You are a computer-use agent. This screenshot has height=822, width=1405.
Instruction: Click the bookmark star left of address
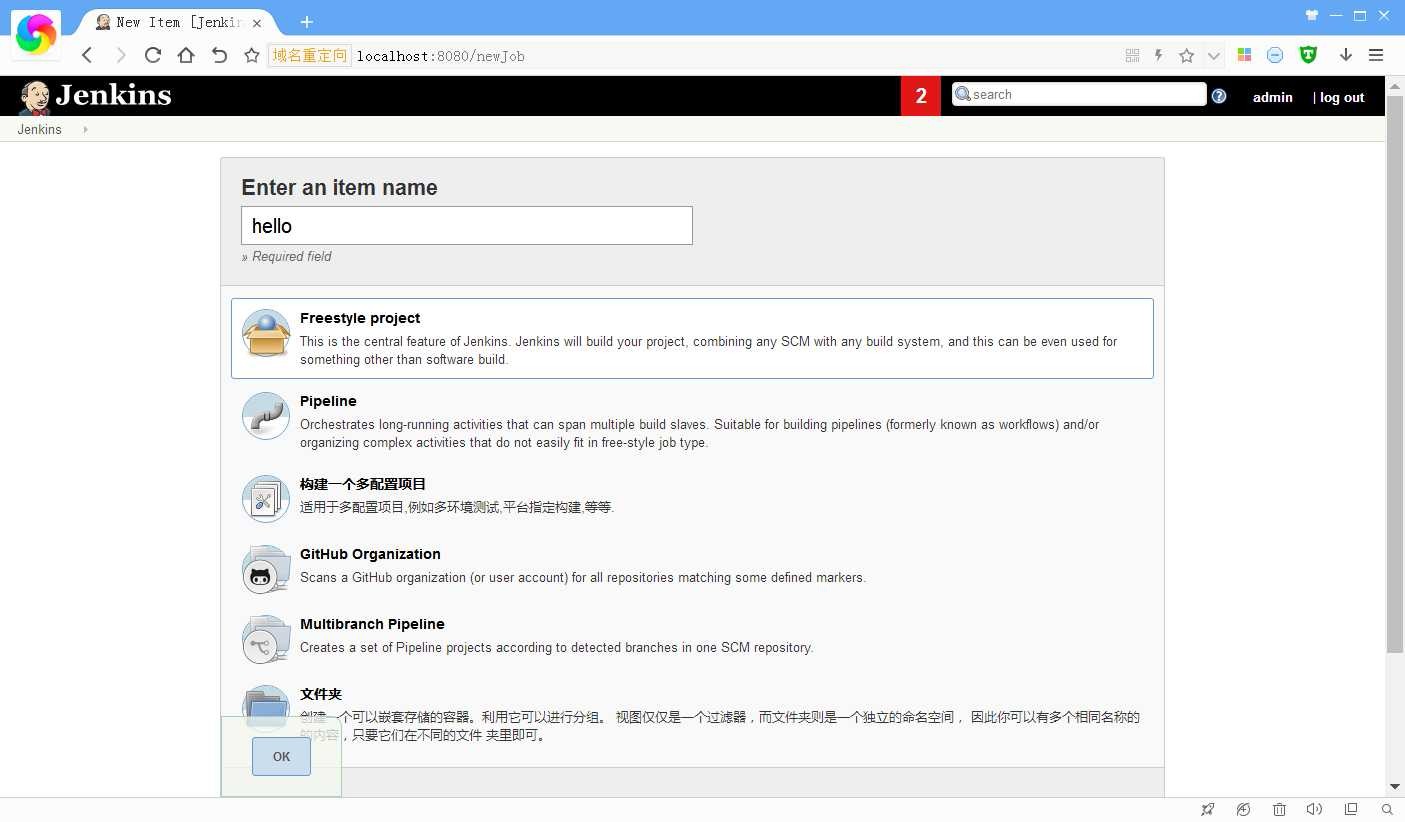252,55
